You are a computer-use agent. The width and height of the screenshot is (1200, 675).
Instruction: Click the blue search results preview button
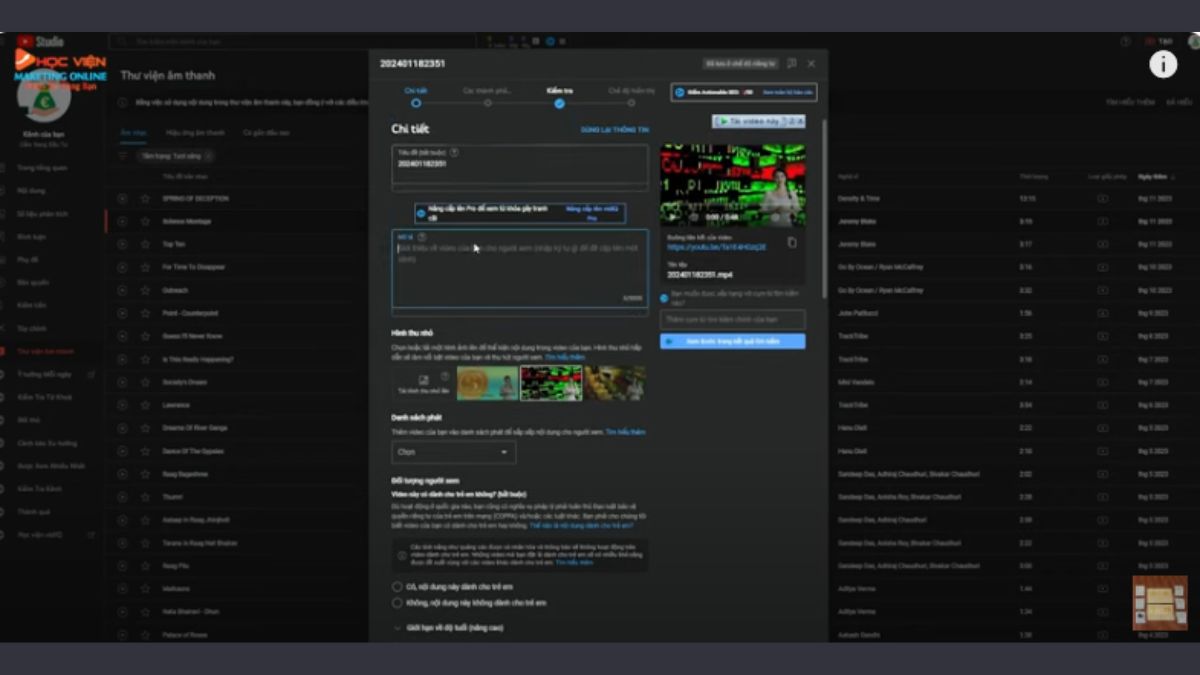click(x=732, y=341)
